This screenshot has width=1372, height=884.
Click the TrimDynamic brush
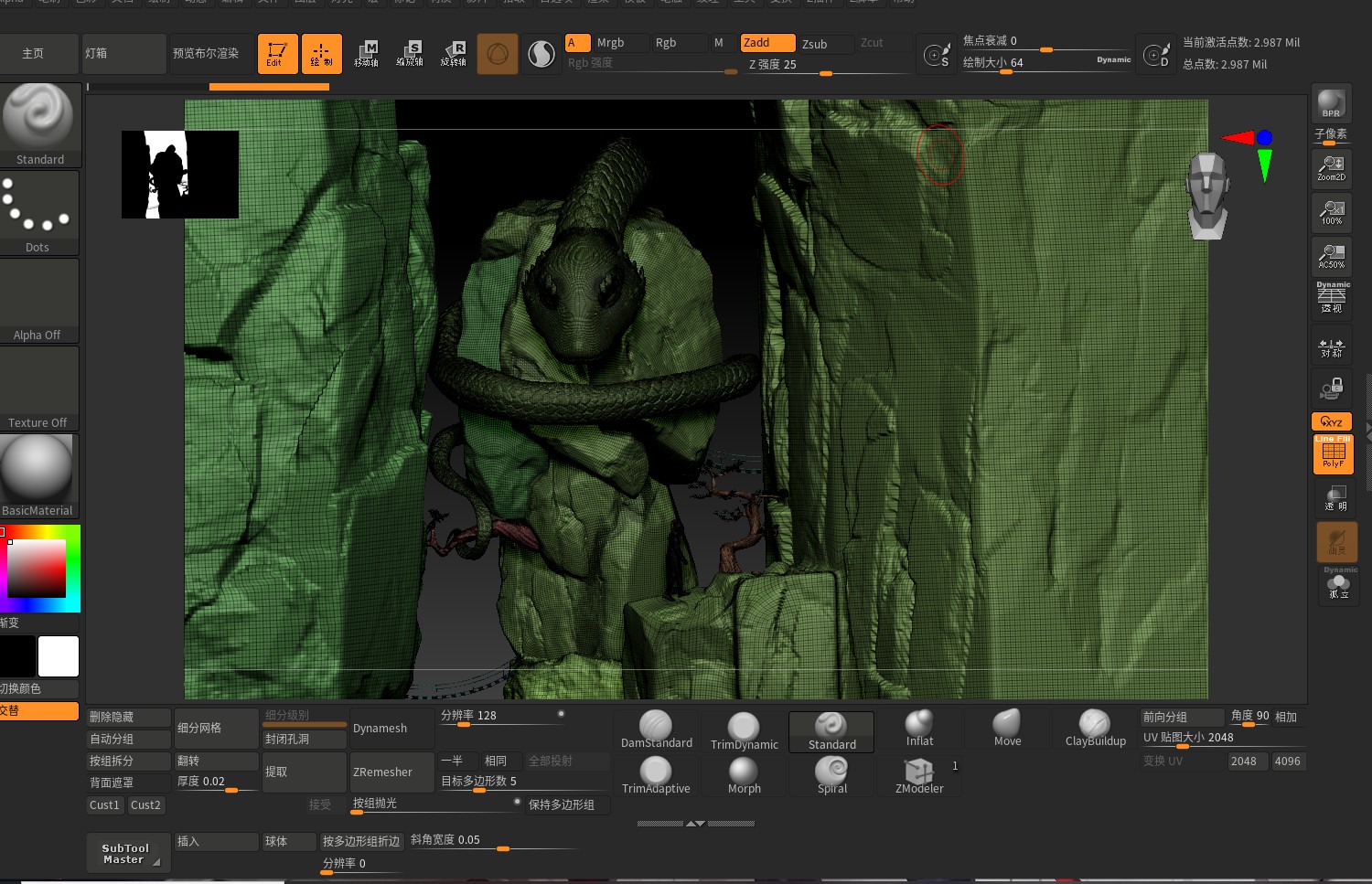(744, 731)
